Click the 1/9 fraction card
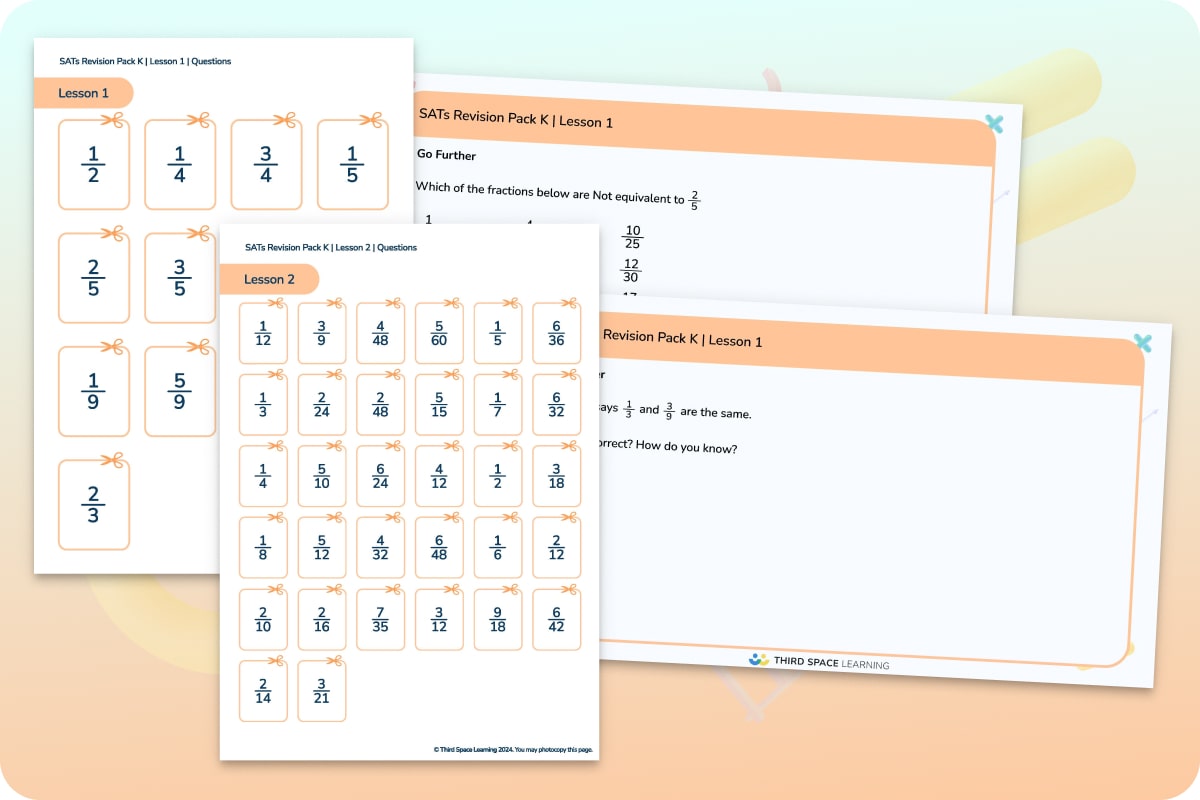 pos(94,391)
